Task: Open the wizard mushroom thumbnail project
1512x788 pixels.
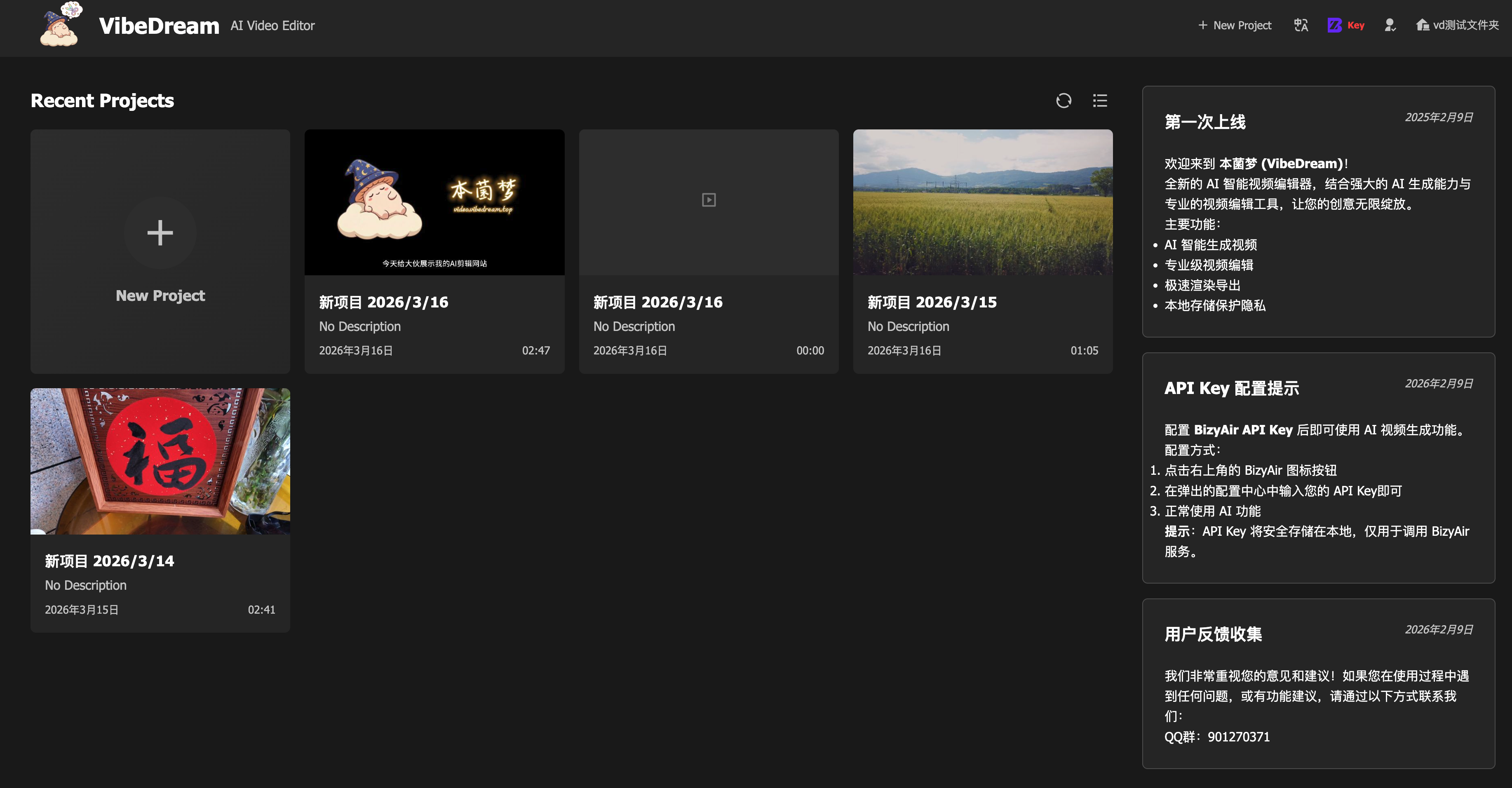Action: (434, 202)
